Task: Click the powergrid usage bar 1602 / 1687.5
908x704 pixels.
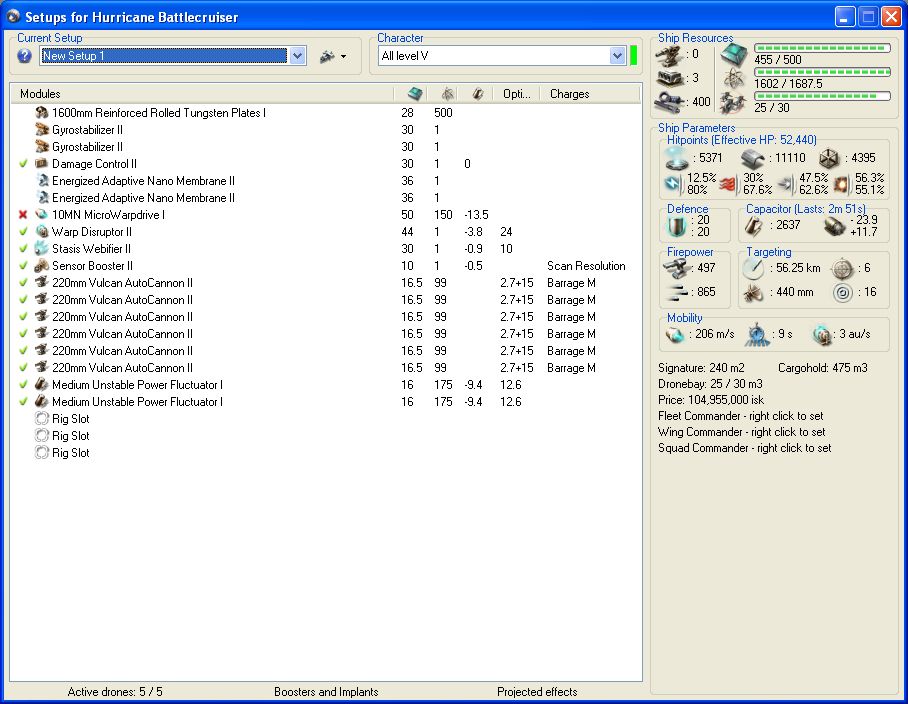Action: click(x=822, y=72)
